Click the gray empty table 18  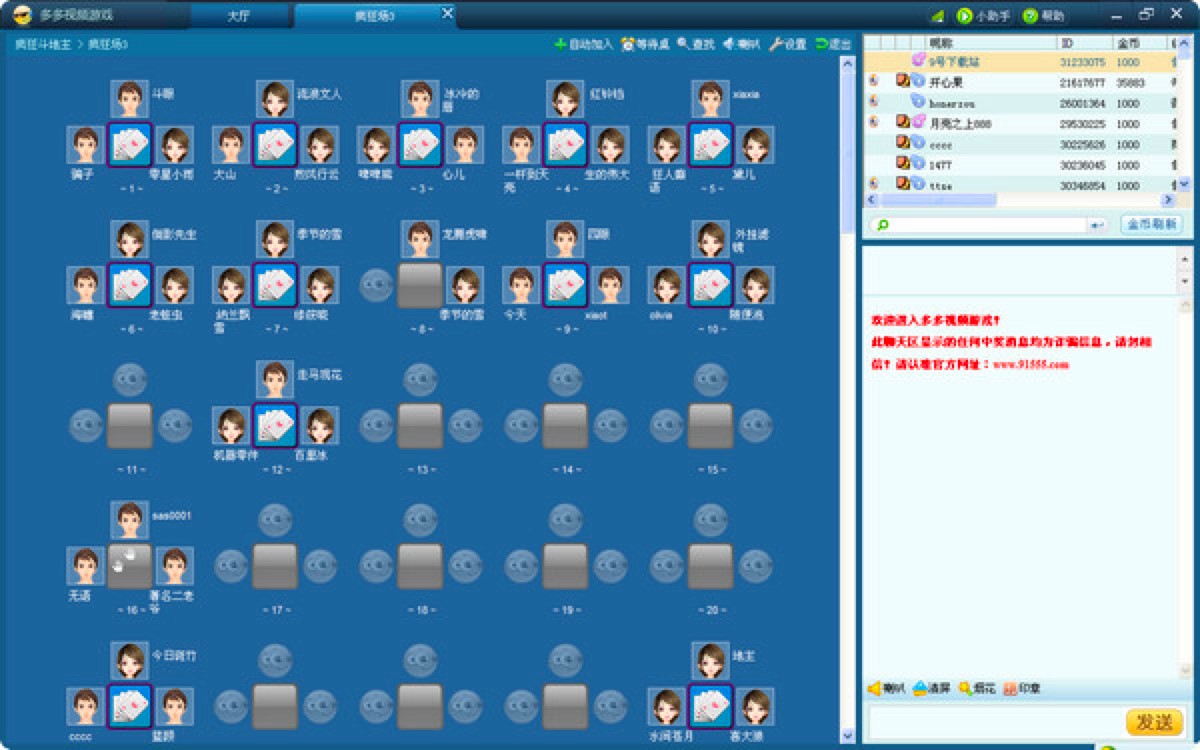pyautogui.click(x=420, y=565)
